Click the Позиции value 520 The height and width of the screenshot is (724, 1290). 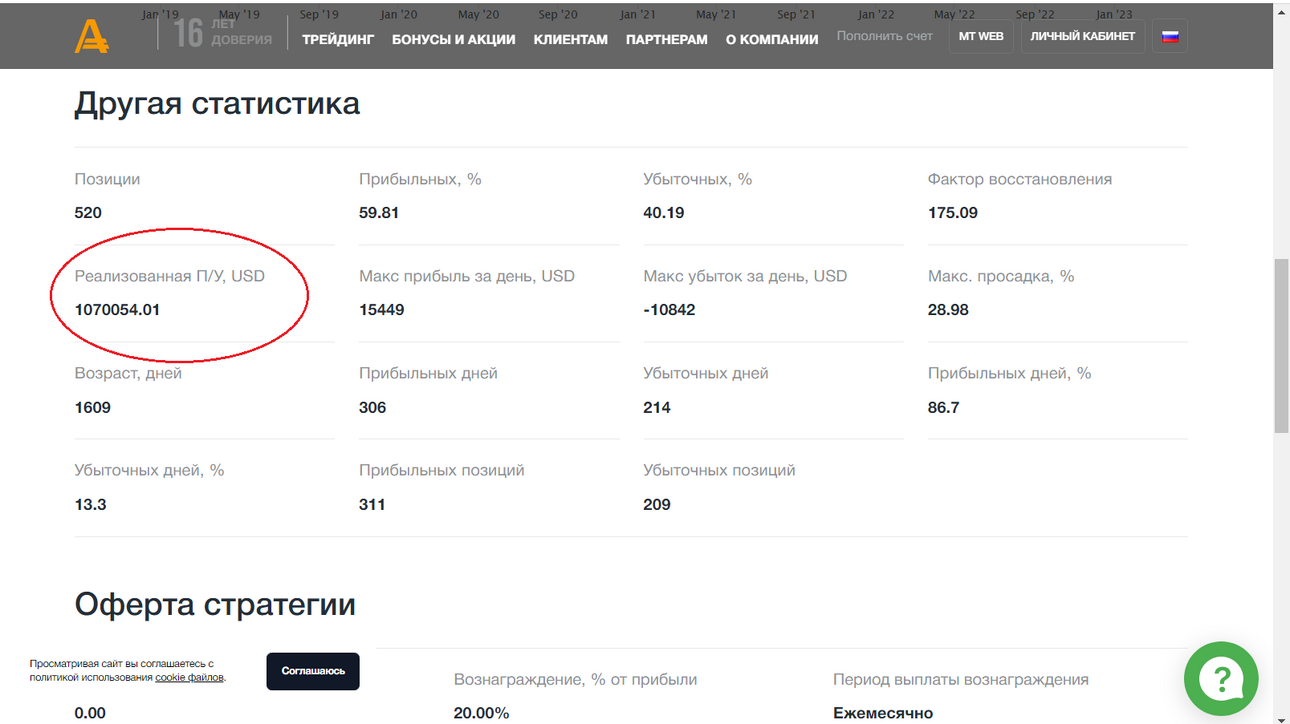tap(88, 213)
